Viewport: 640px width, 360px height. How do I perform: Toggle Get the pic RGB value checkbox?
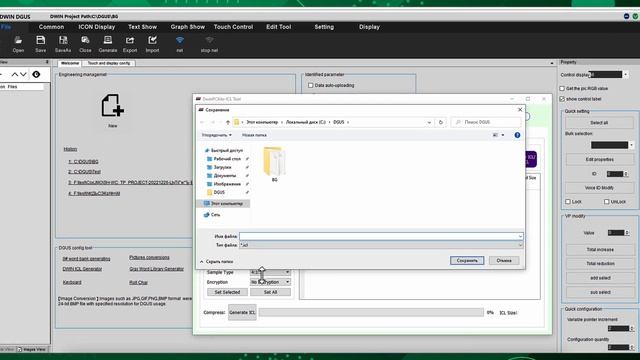point(562,89)
